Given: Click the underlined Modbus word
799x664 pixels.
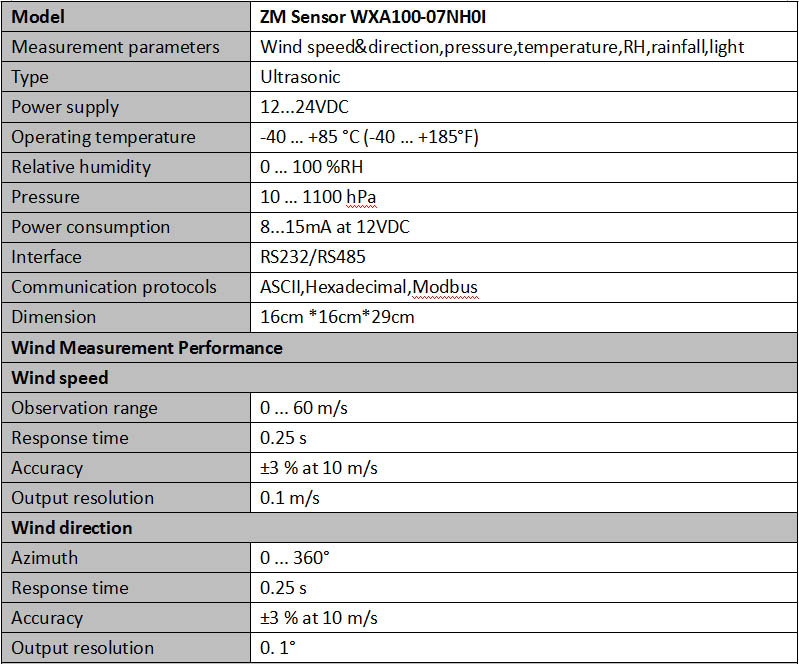Looking at the screenshot, I should (x=445, y=287).
